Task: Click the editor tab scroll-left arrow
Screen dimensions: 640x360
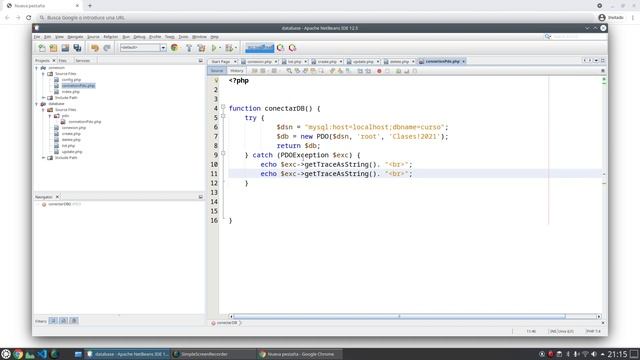Action: click(x=584, y=60)
